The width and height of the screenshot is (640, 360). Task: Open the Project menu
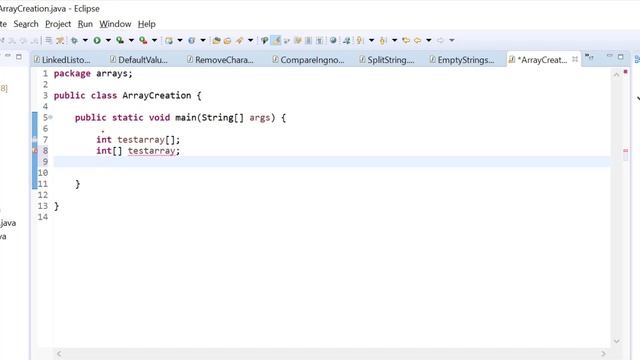click(x=58, y=24)
